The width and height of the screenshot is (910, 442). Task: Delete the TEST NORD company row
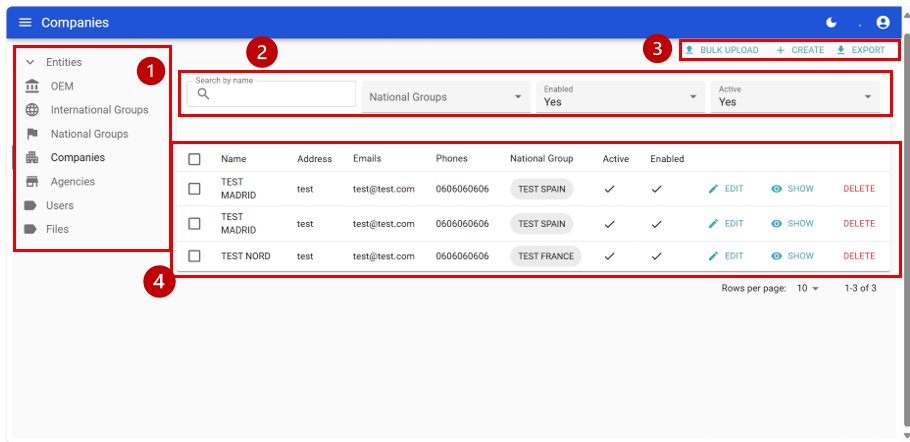[858, 256]
